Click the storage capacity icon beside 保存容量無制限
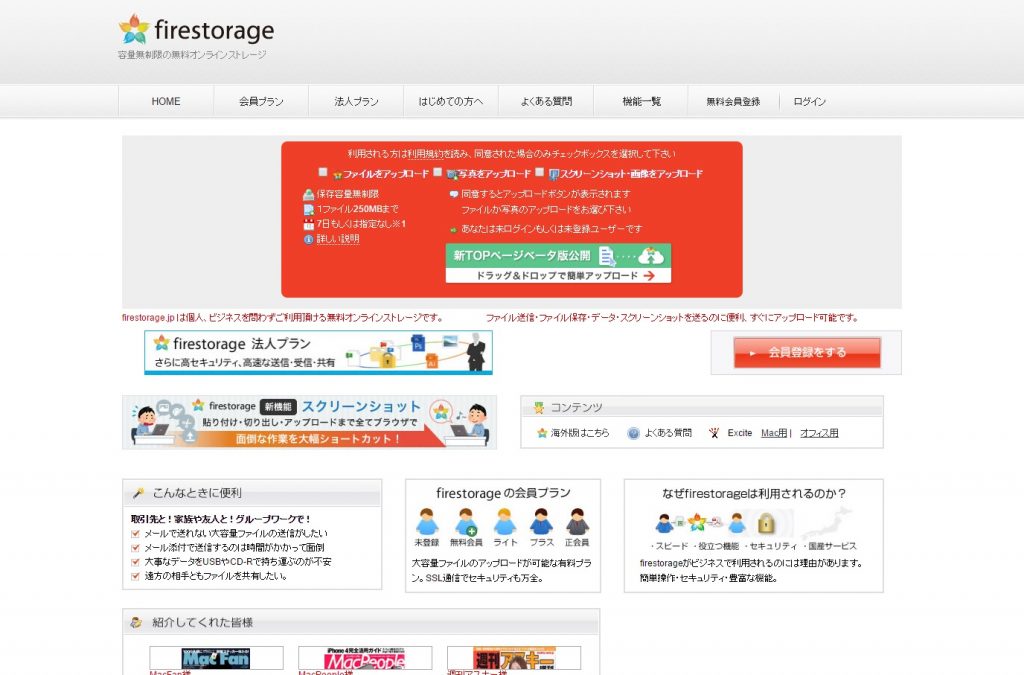1024x675 pixels. tap(308, 194)
